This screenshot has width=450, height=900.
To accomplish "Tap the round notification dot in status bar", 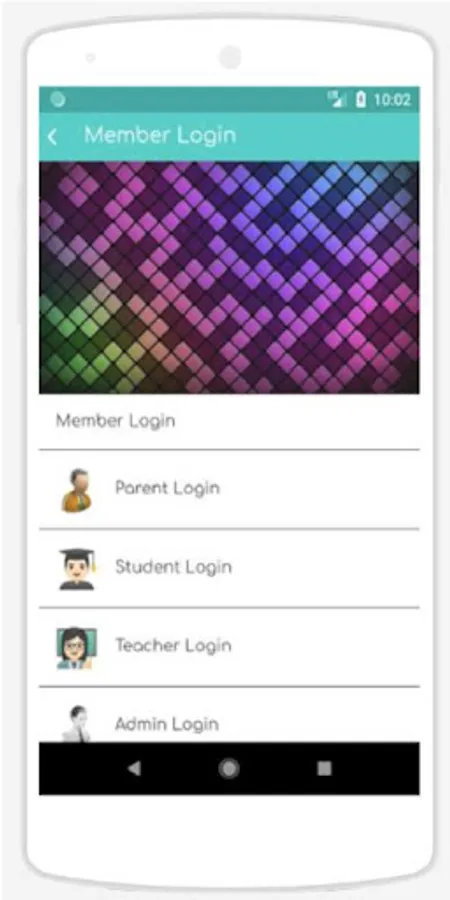I will tap(57, 99).
